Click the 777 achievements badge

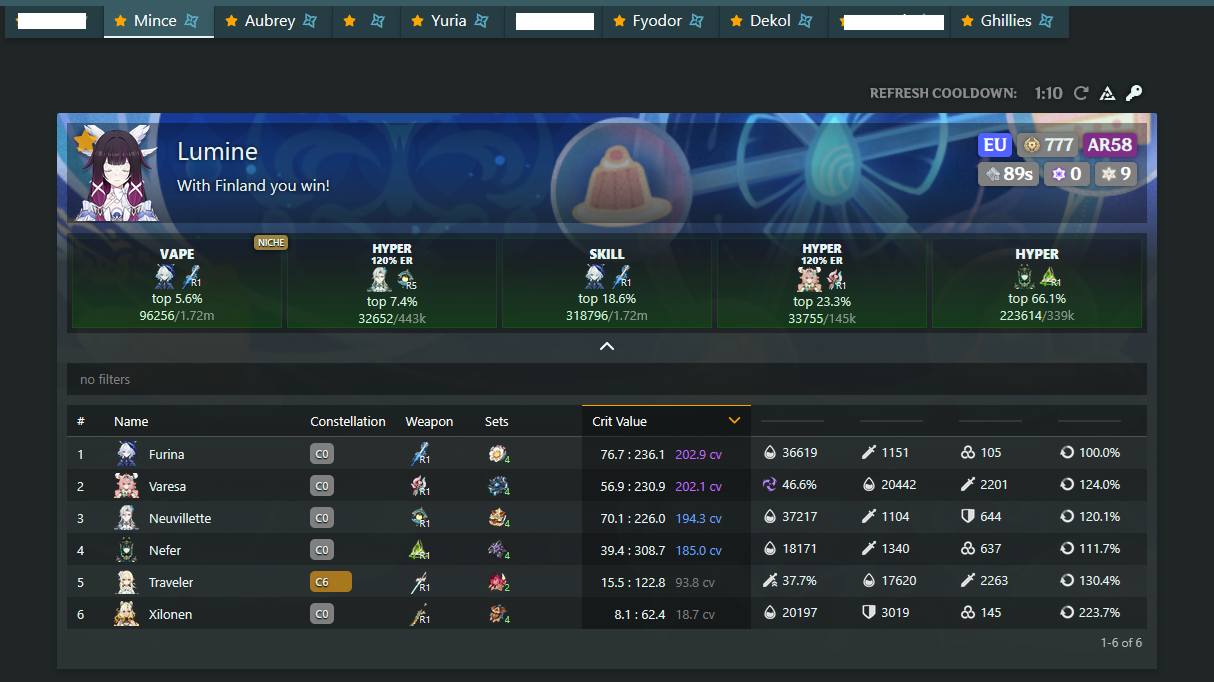(1047, 145)
